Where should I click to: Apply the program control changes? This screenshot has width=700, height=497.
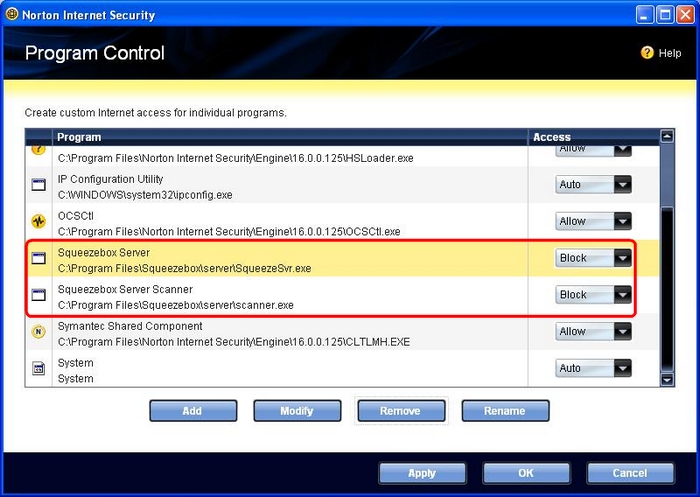coord(422,473)
